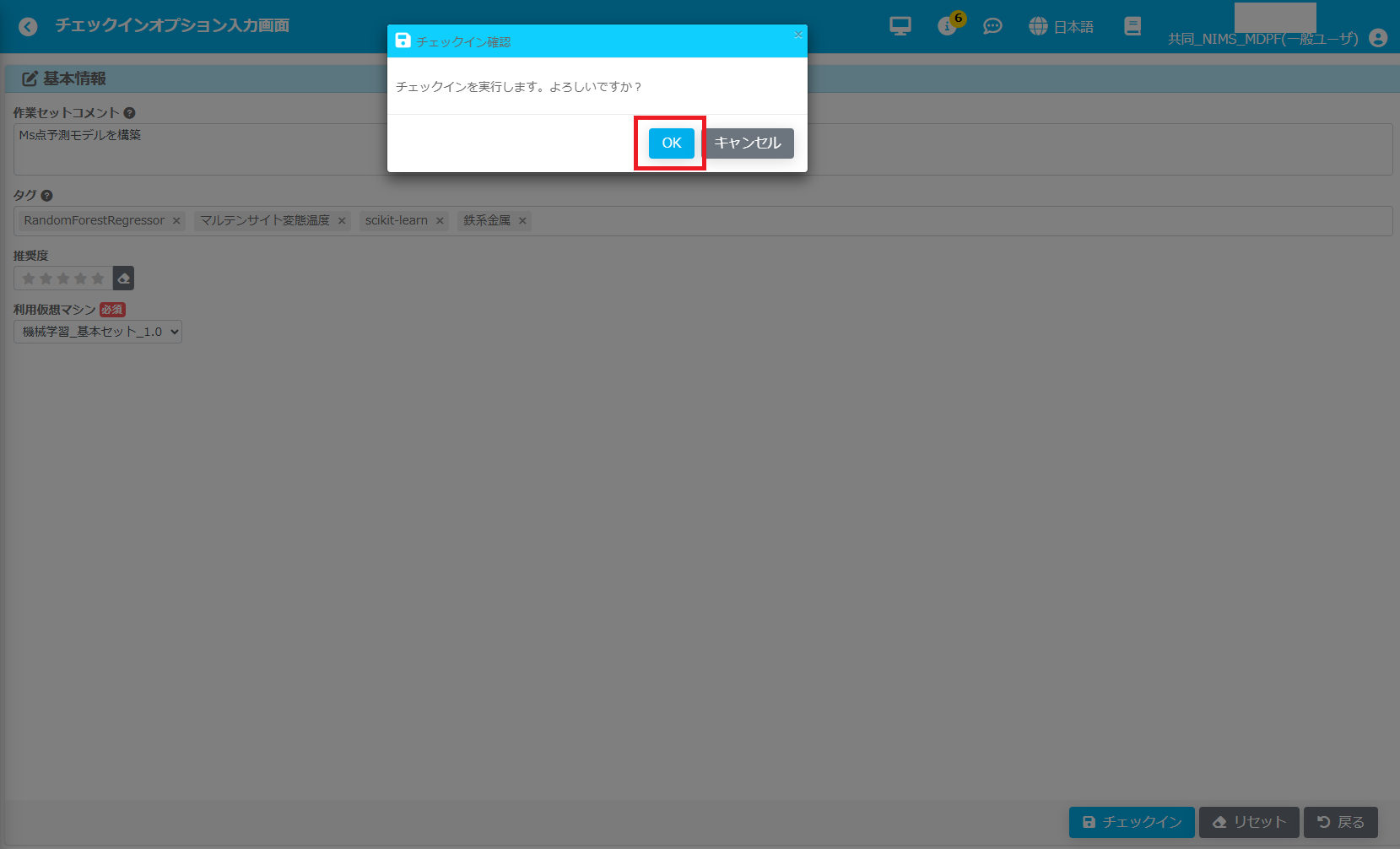Click help icon beside 作業セットコメント label
The height and width of the screenshot is (849, 1400).
pyautogui.click(x=129, y=113)
